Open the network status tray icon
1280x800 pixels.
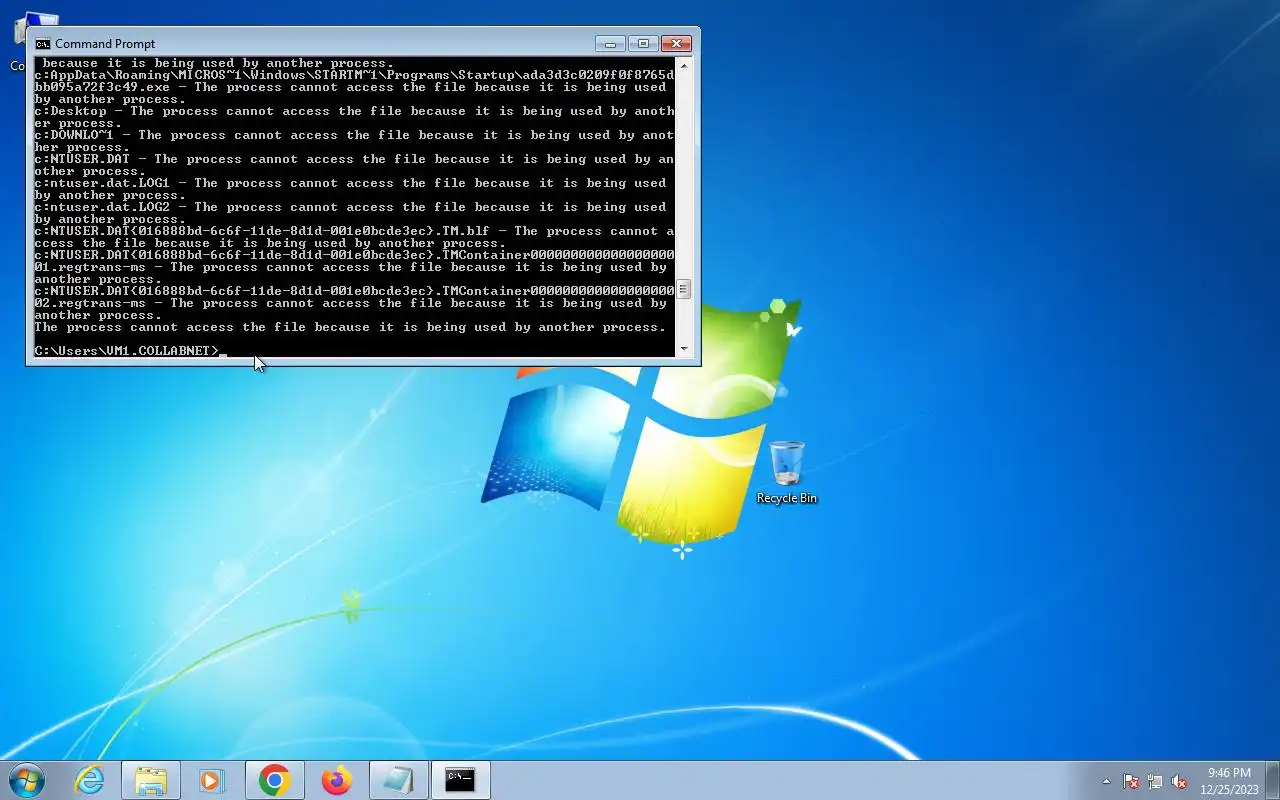point(1155,781)
